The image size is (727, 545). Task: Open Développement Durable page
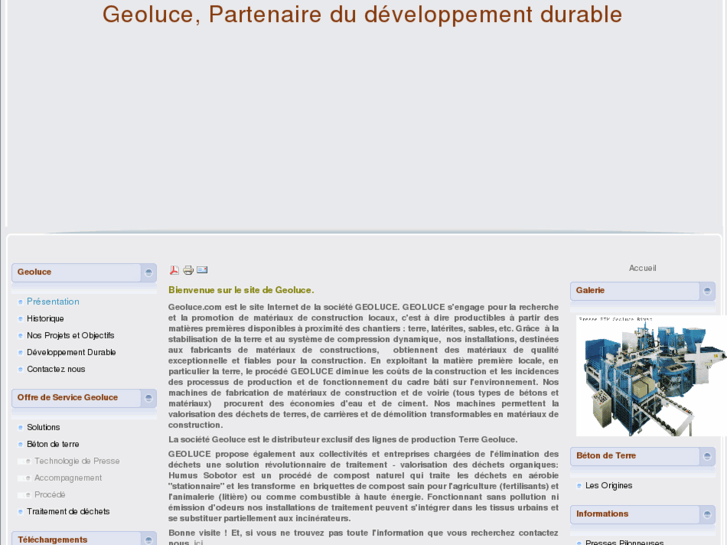(71, 352)
